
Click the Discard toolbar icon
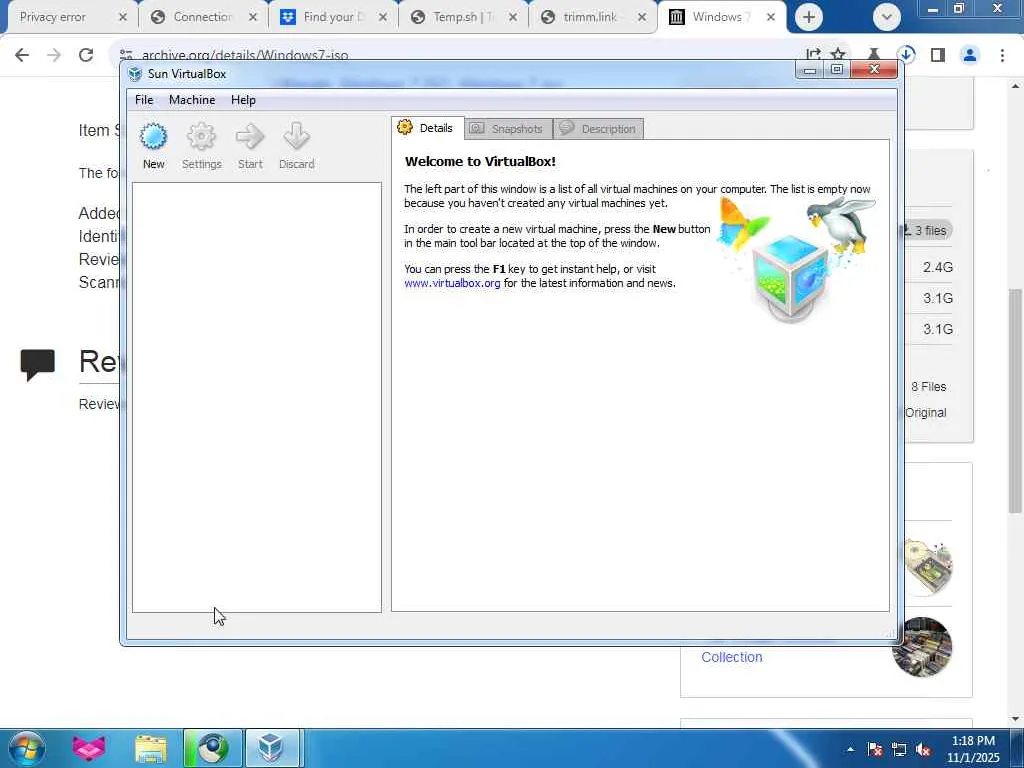pyautogui.click(x=296, y=146)
